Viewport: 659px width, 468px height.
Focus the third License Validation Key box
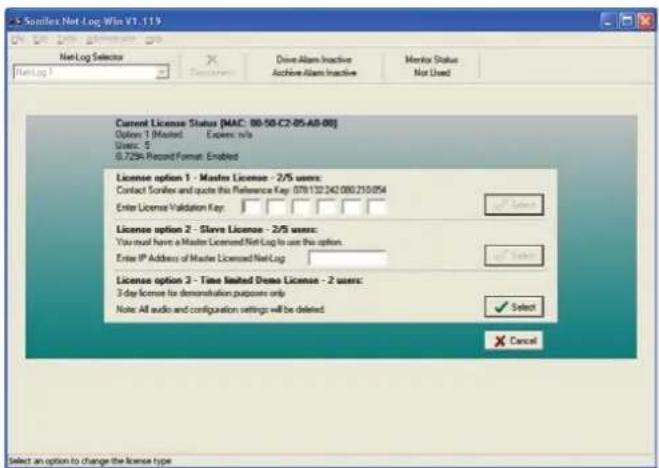[301, 207]
